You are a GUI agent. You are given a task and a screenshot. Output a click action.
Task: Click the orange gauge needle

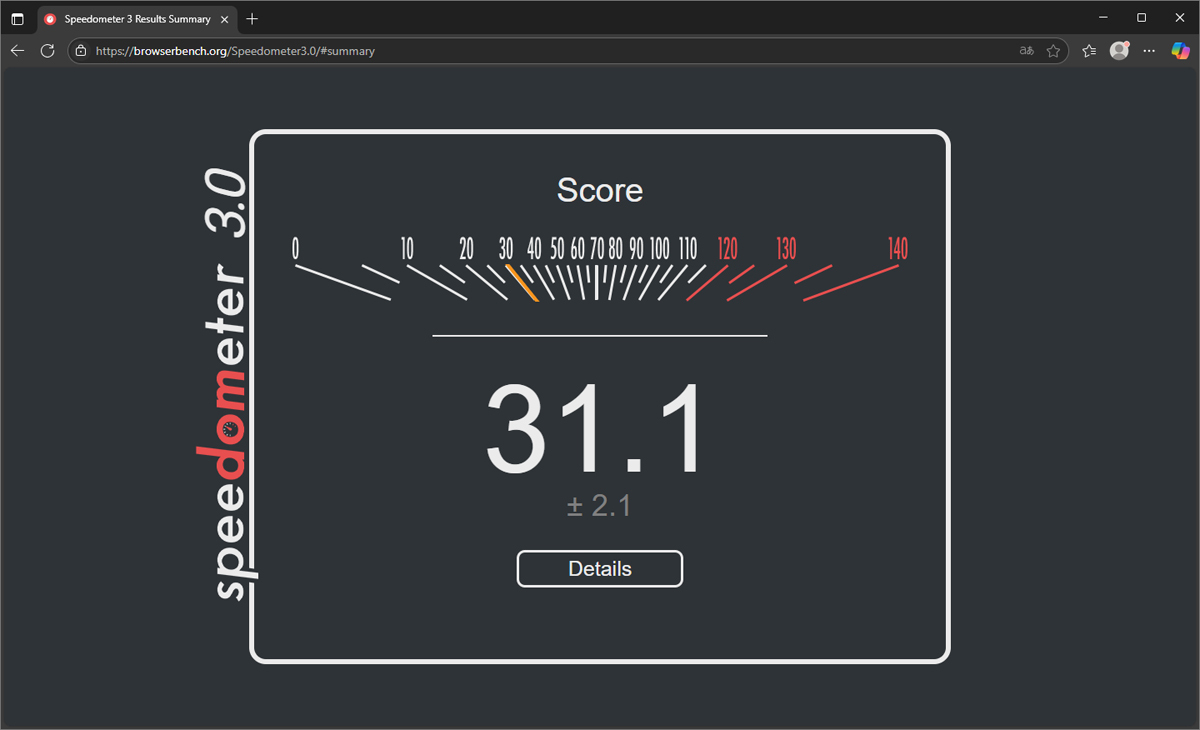click(x=522, y=283)
